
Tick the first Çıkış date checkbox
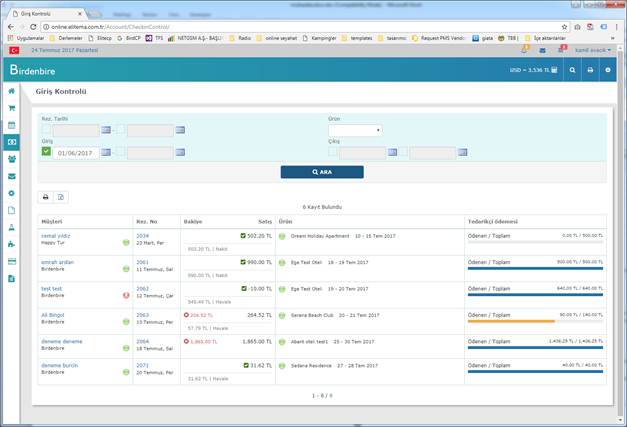[x=334, y=153]
